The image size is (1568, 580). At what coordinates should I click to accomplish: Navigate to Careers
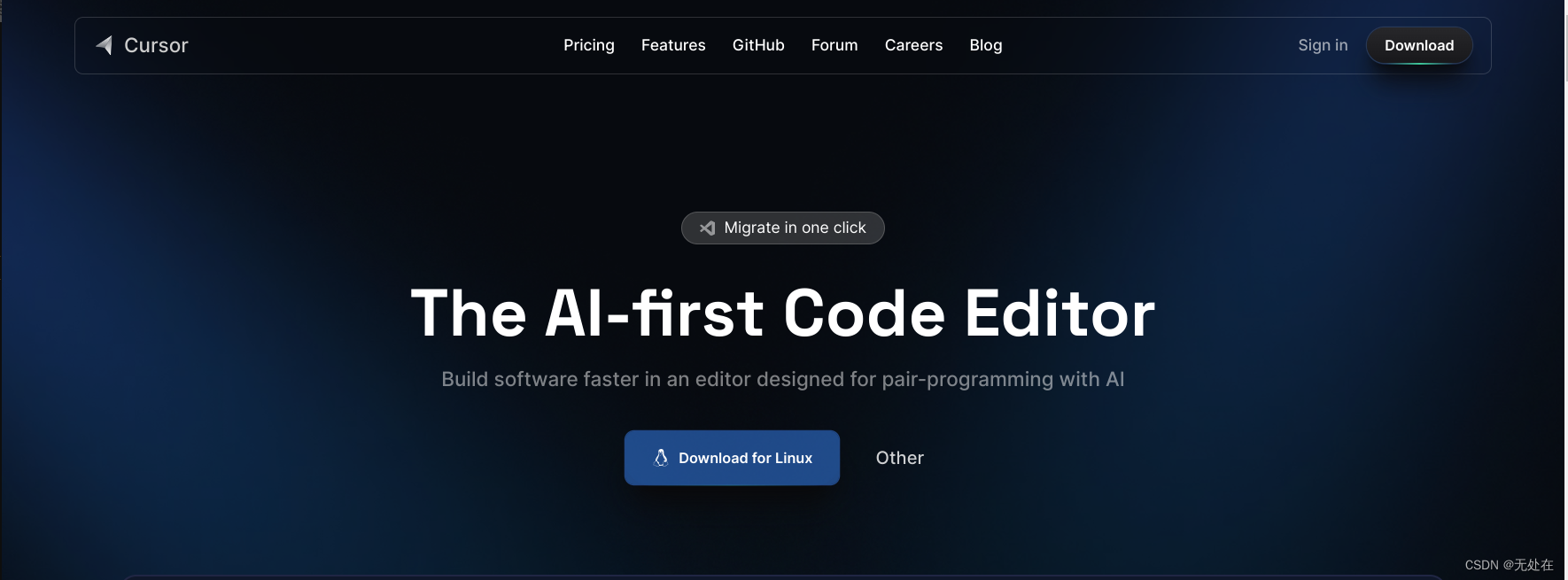pos(913,45)
